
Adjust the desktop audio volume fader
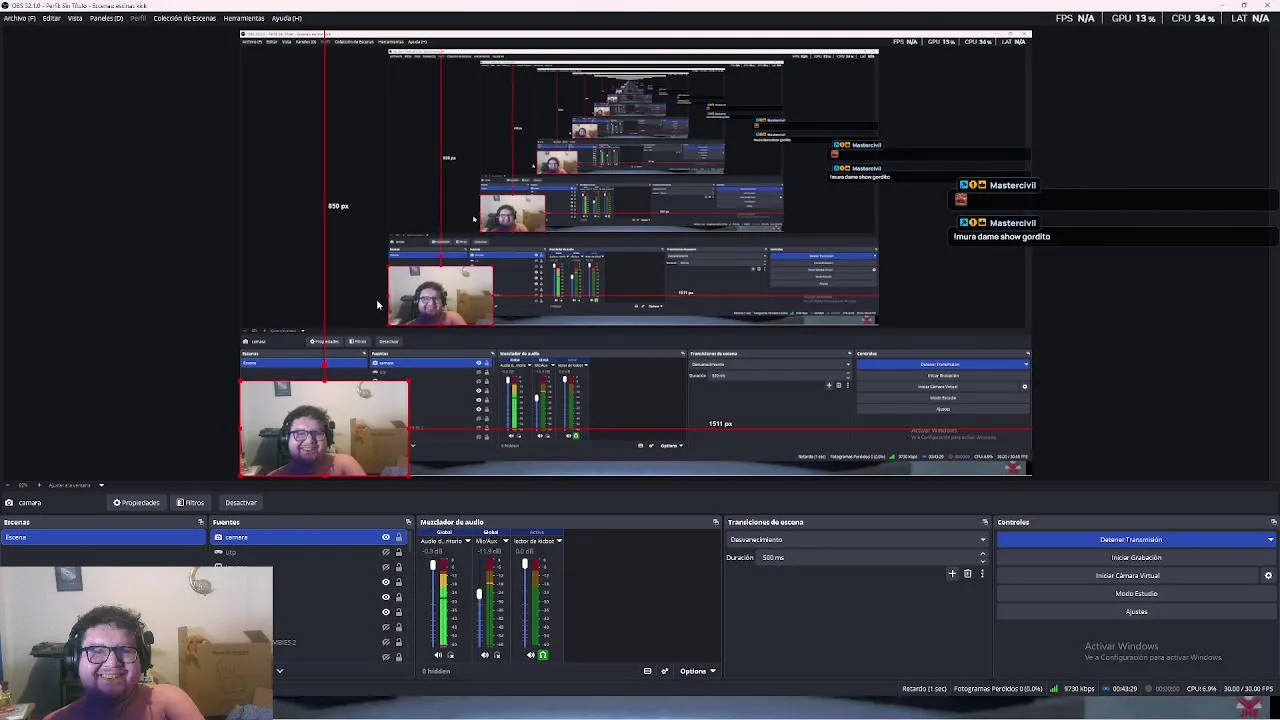[433, 566]
